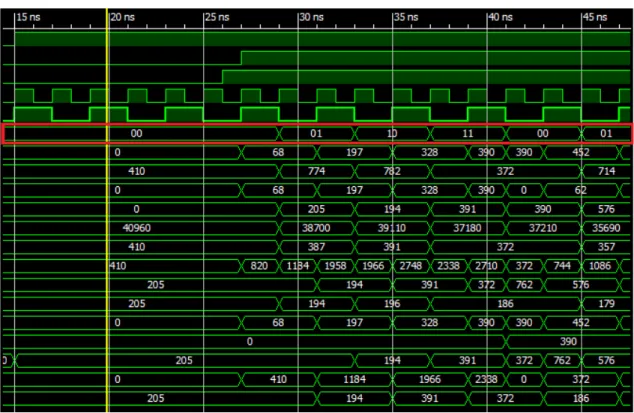Click the waveform value 38700

(316, 228)
